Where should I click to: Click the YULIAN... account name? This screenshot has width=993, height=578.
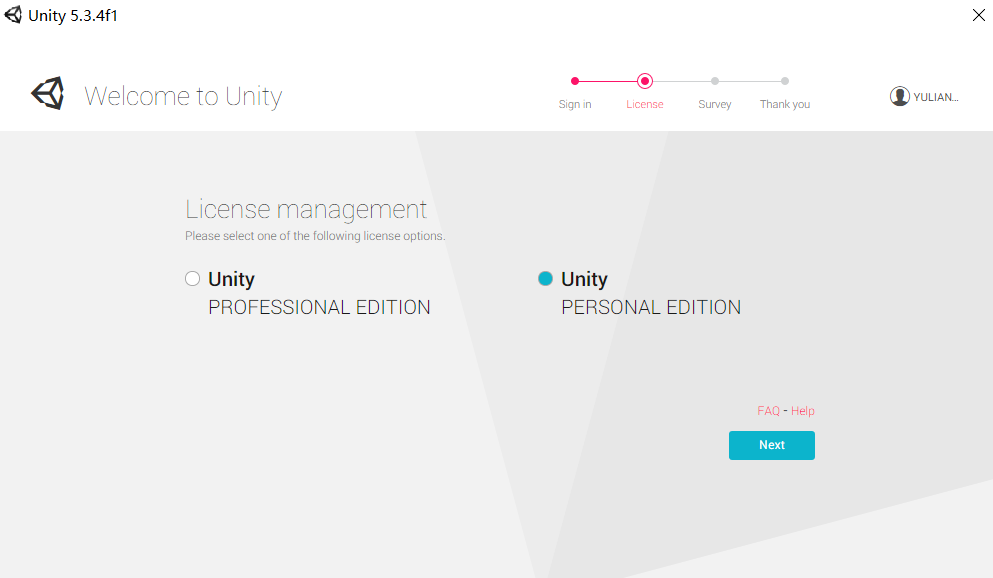(935, 97)
